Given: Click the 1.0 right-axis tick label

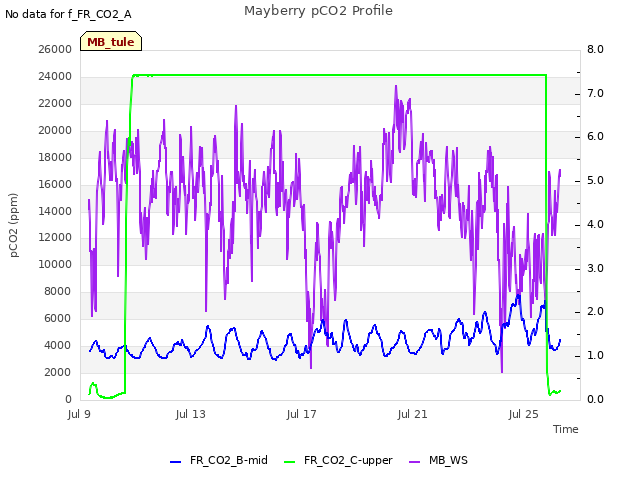Looking at the screenshot, I should (596, 356).
